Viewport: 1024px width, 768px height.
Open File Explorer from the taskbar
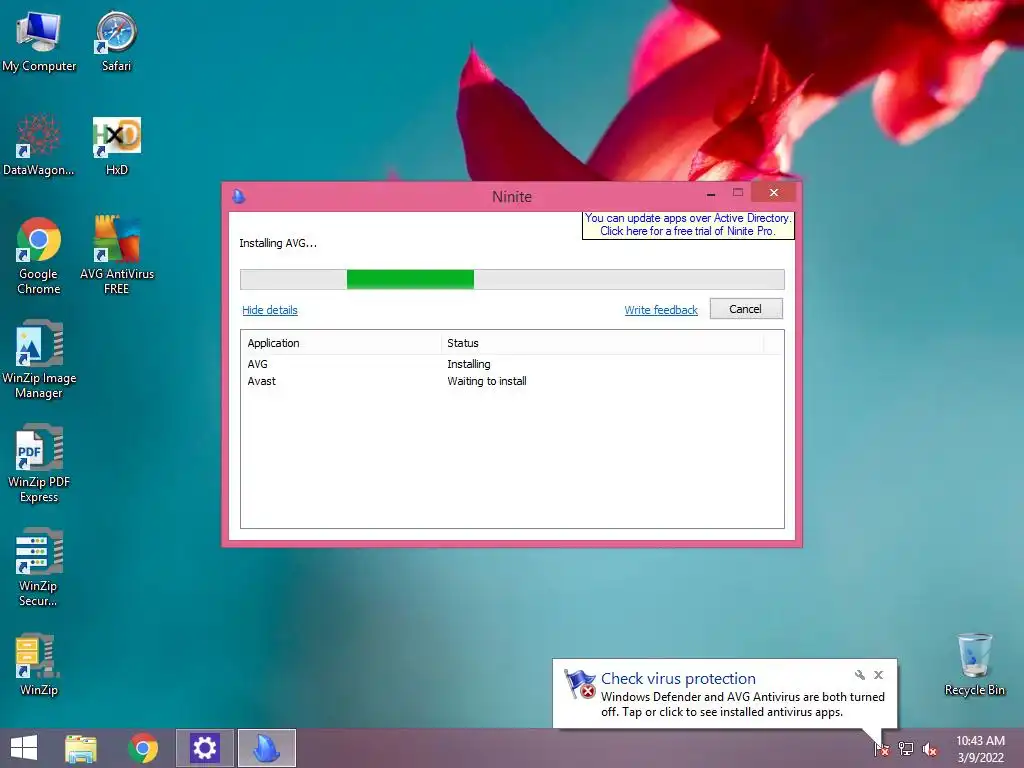pos(81,748)
